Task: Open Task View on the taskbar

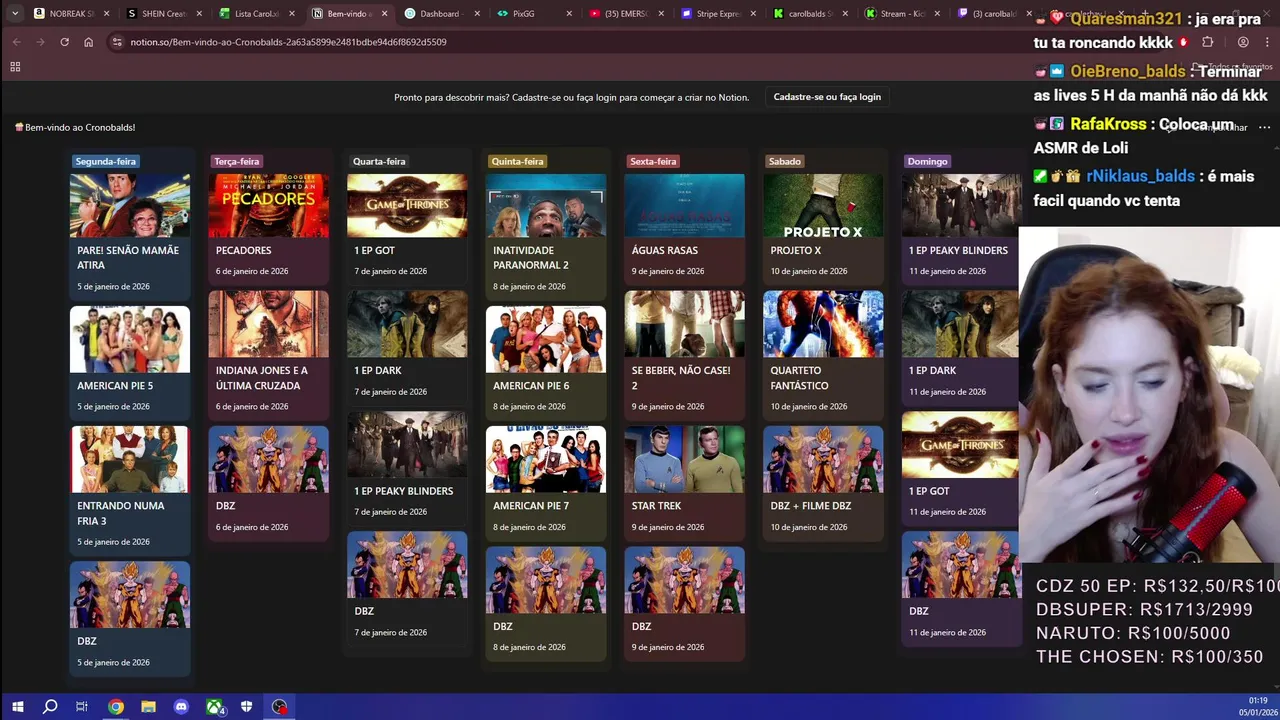Action: click(82, 707)
